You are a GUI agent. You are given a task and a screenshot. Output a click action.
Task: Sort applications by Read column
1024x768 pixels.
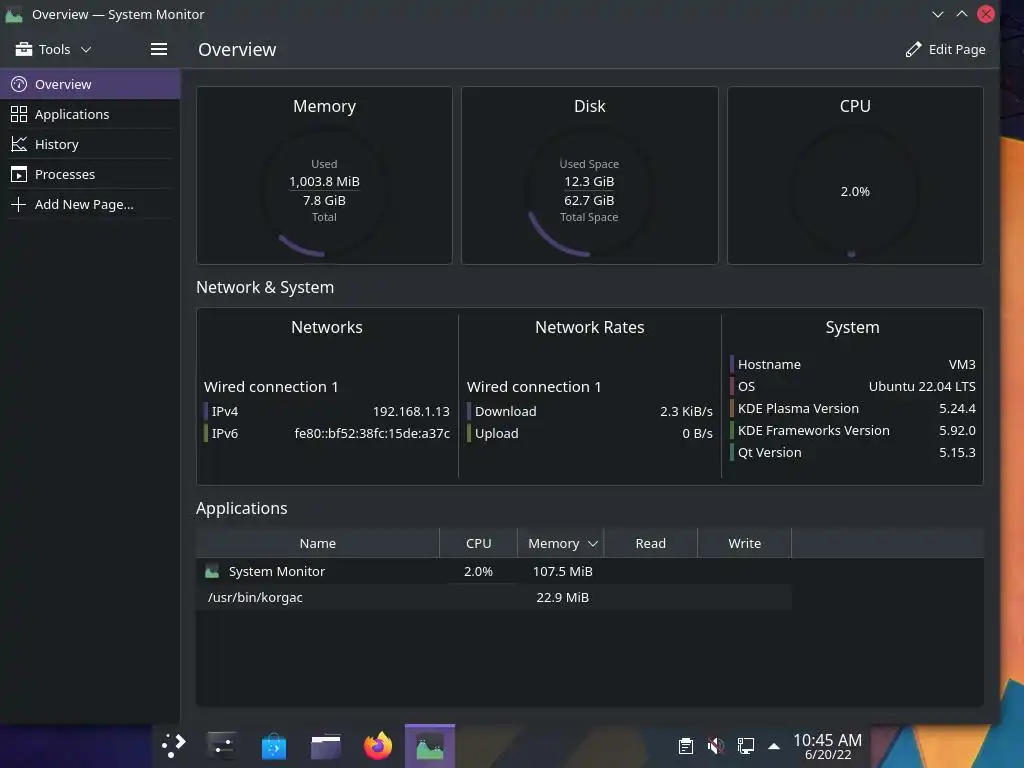point(650,543)
